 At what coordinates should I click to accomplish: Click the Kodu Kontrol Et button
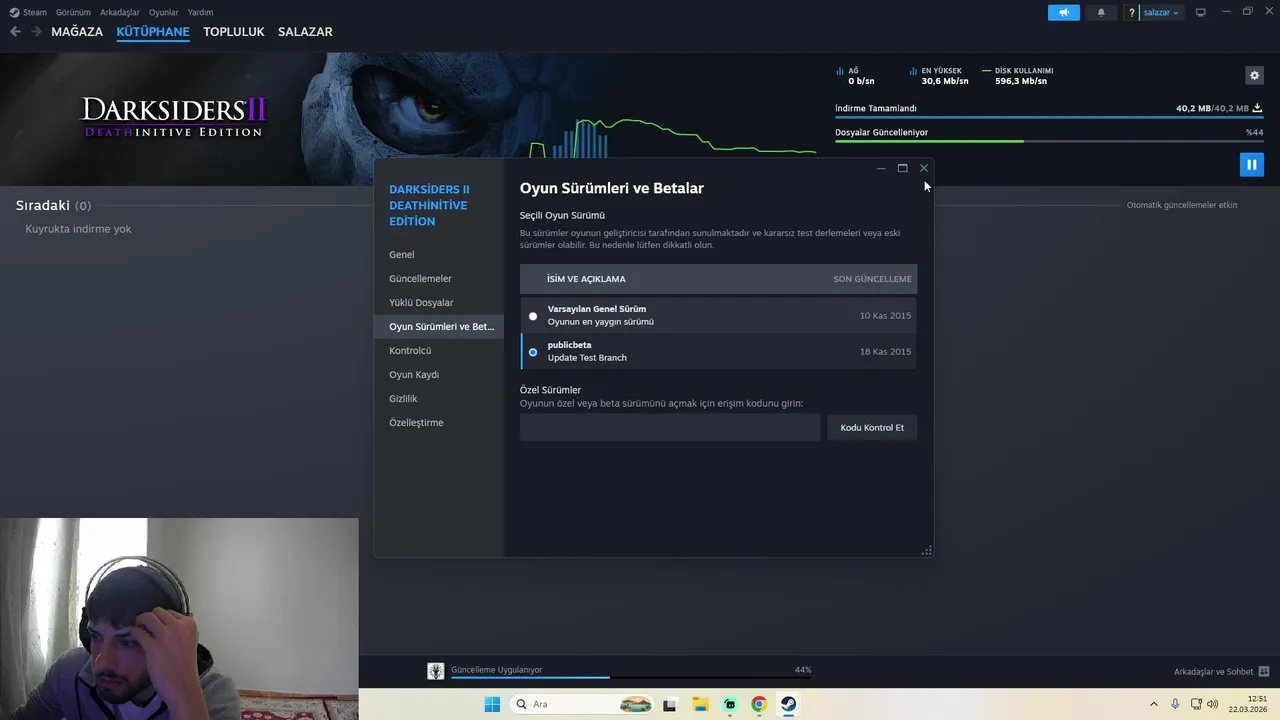pyautogui.click(x=872, y=428)
